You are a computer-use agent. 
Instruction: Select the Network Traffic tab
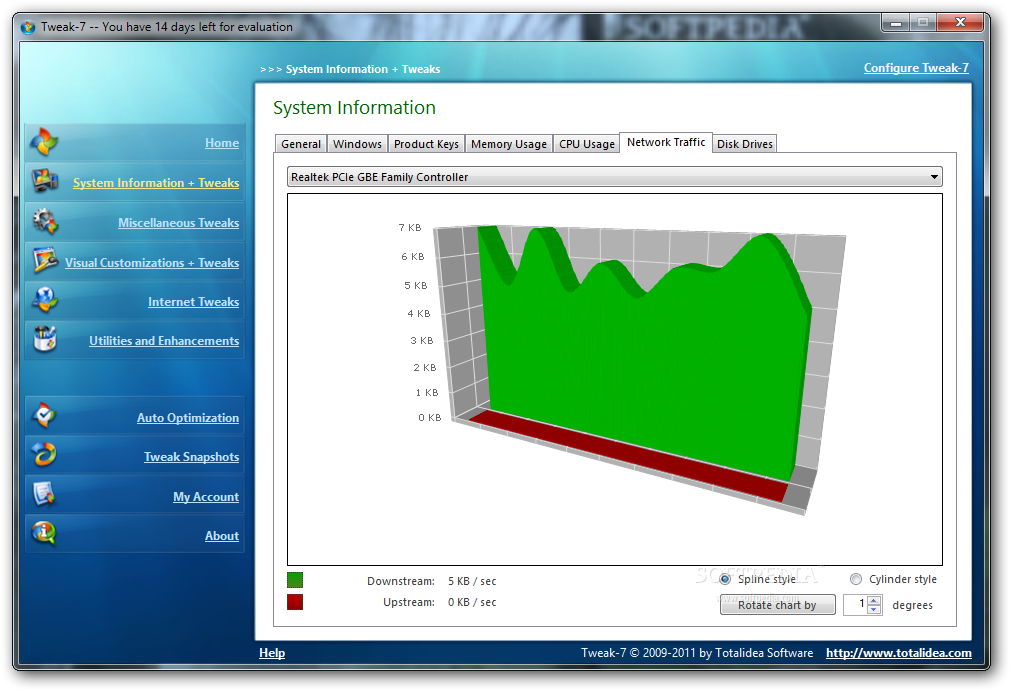pos(666,142)
